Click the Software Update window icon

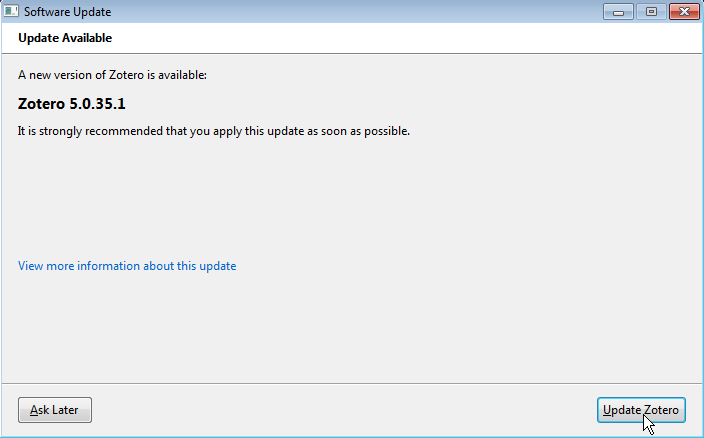11,11
